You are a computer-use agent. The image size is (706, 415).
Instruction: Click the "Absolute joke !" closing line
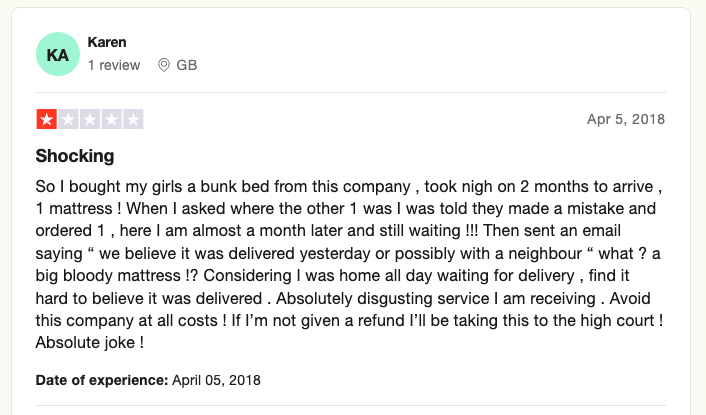(x=90, y=343)
